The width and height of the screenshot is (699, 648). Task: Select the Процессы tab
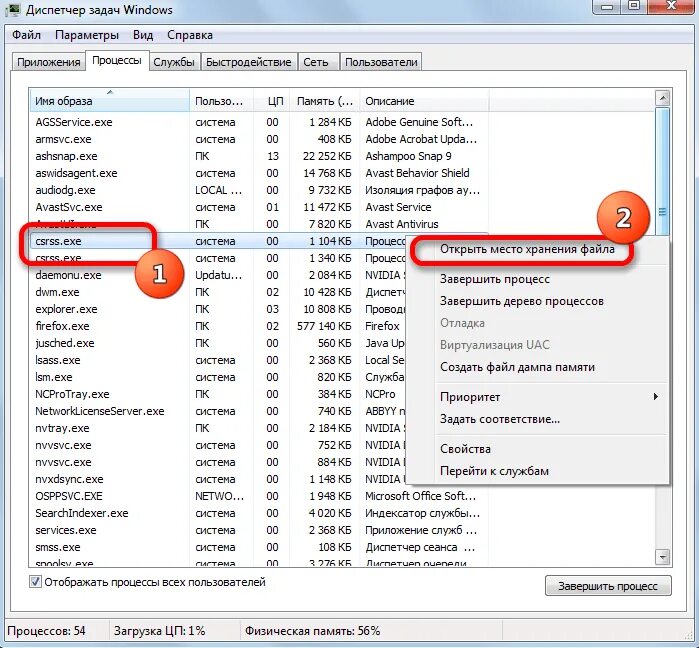tap(117, 60)
